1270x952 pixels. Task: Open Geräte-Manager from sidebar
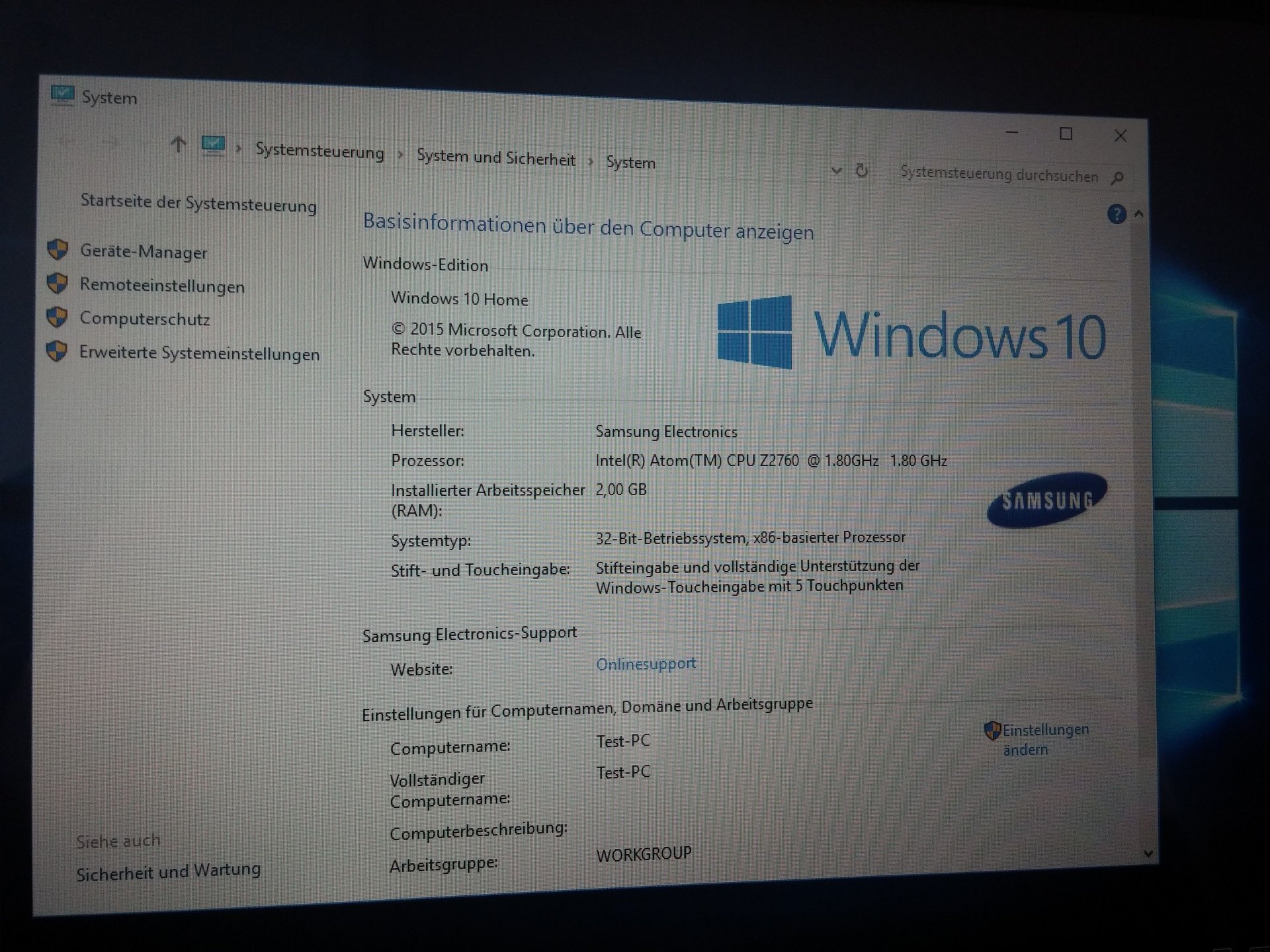click(x=144, y=252)
